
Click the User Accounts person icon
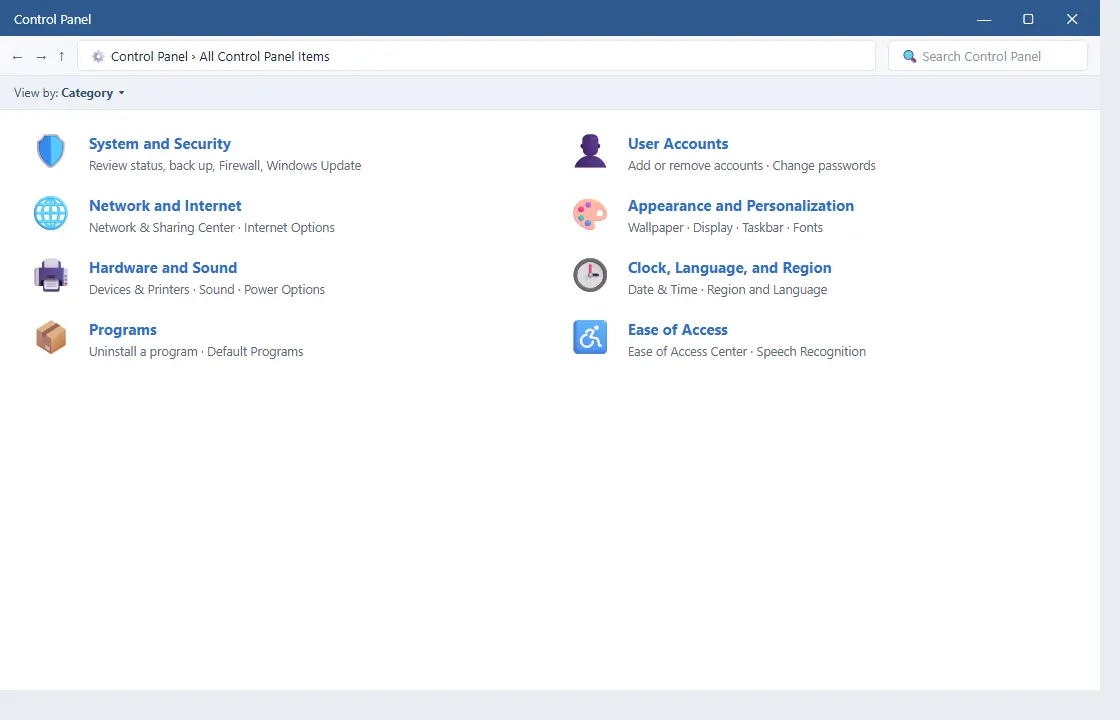(x=590, y=151)
